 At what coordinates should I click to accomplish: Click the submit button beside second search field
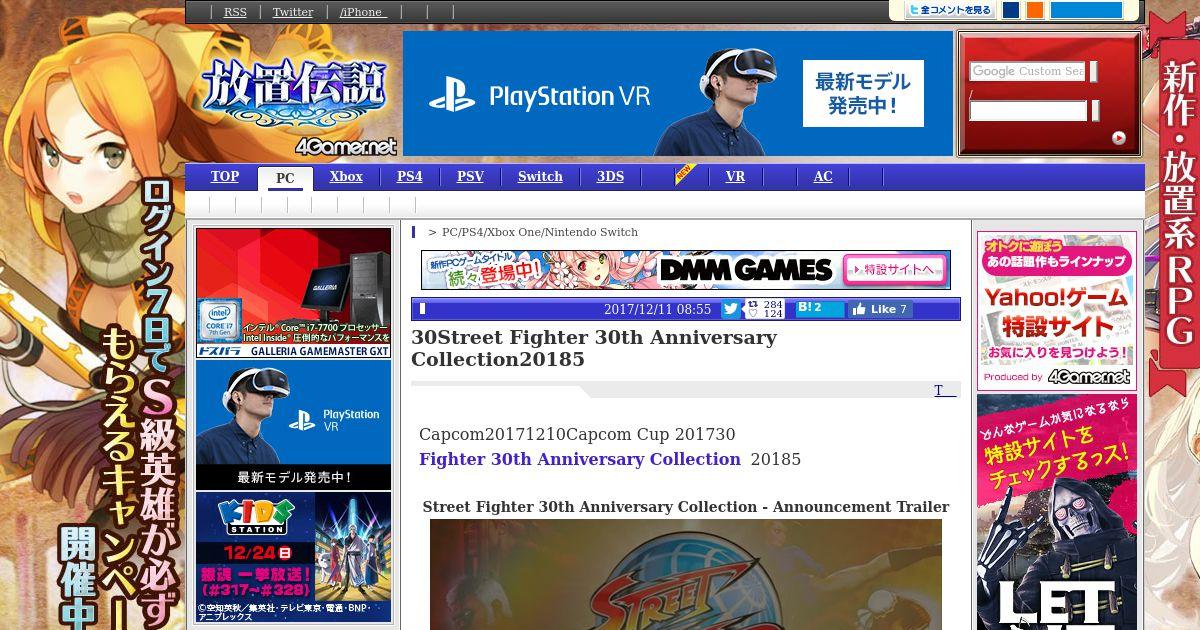point(1096,110)
